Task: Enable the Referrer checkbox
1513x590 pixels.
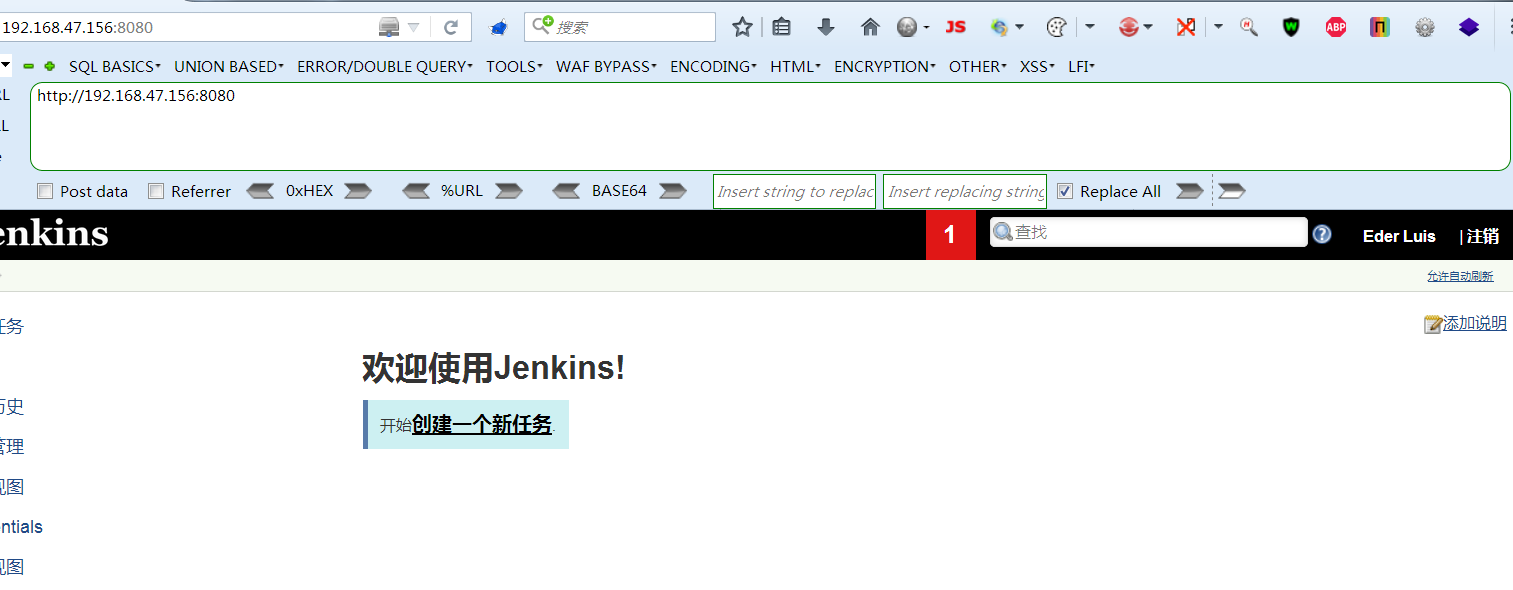Action: (155, 191)
